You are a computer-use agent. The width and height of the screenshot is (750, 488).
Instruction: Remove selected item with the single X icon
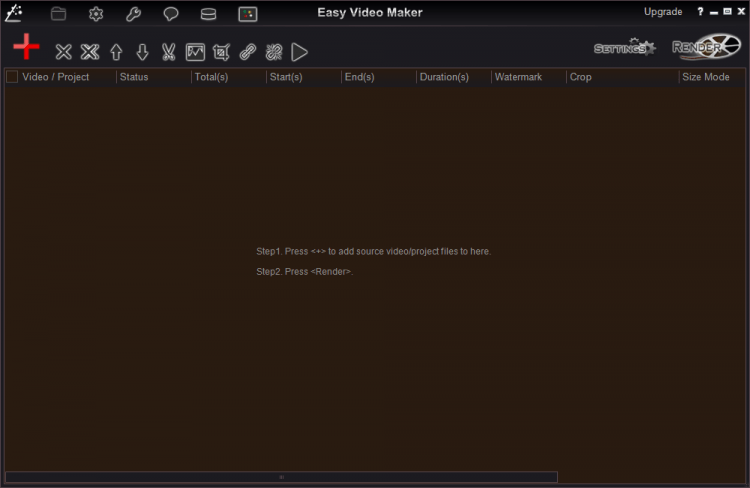coord(63,52)
